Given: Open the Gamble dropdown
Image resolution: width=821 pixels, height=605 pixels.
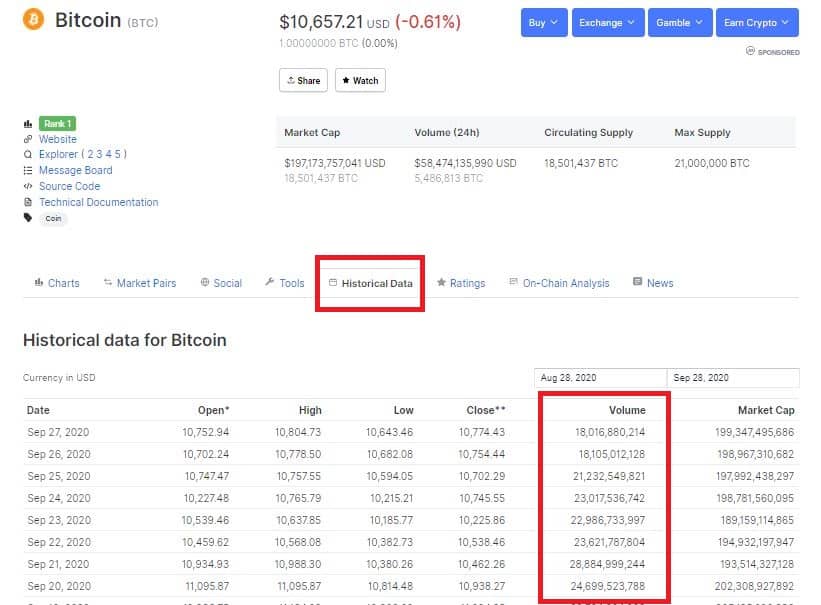Looking at the screenshot, I should 679,22.
